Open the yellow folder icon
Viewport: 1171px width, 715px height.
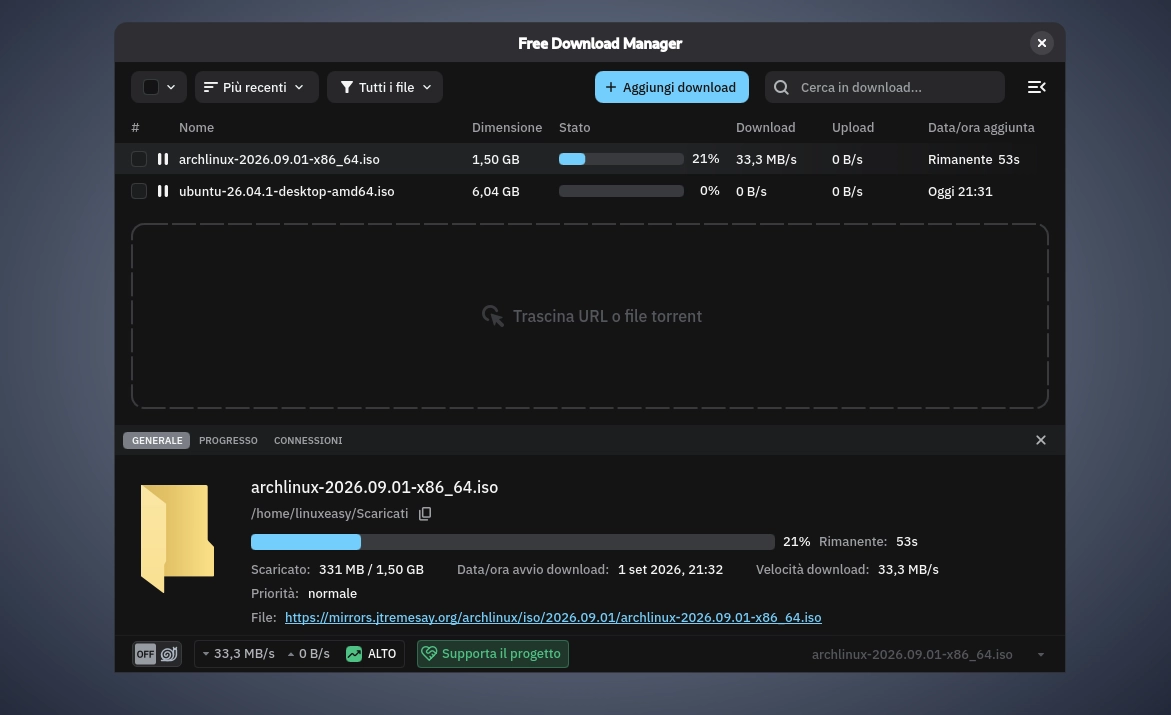click(x=177, y=538)
